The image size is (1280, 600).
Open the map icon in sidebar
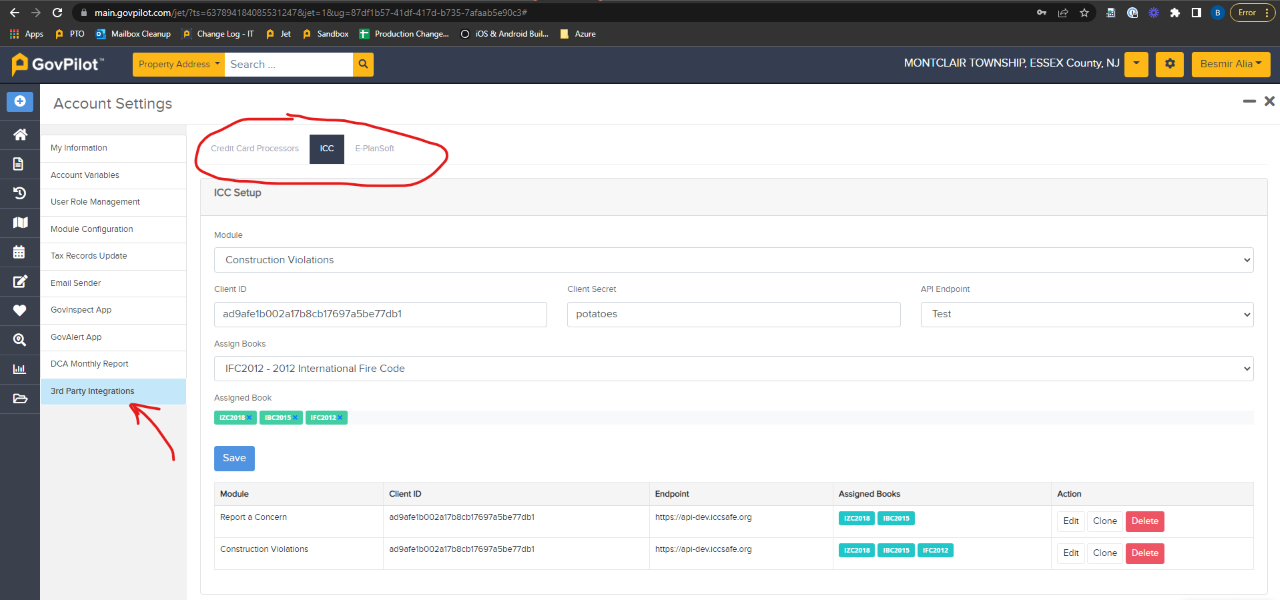click(19, 222)
